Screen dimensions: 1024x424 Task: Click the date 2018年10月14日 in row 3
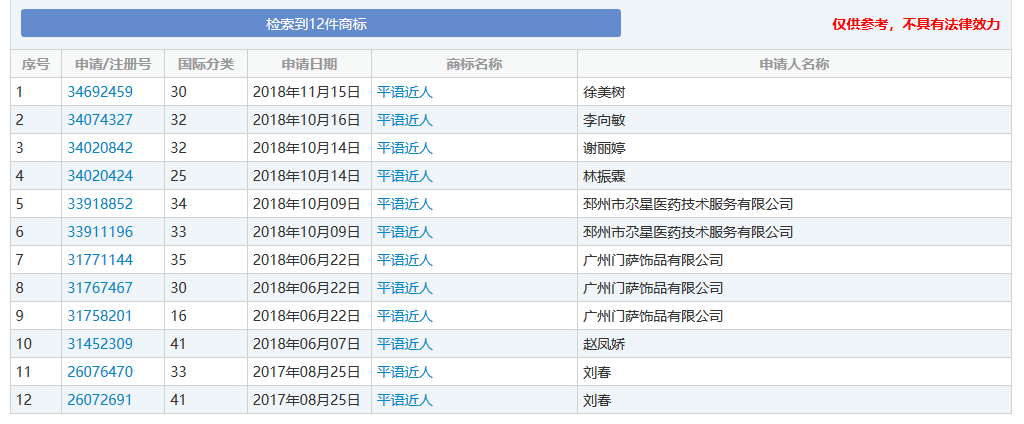pyautogui.click(x=307, y=148)
